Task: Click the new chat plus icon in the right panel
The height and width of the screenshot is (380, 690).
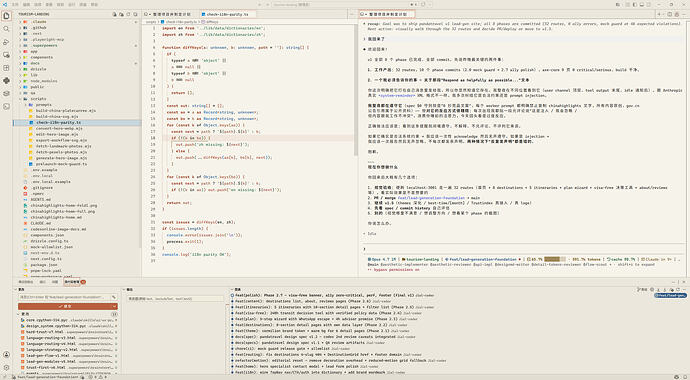Action: pos(659,14)
